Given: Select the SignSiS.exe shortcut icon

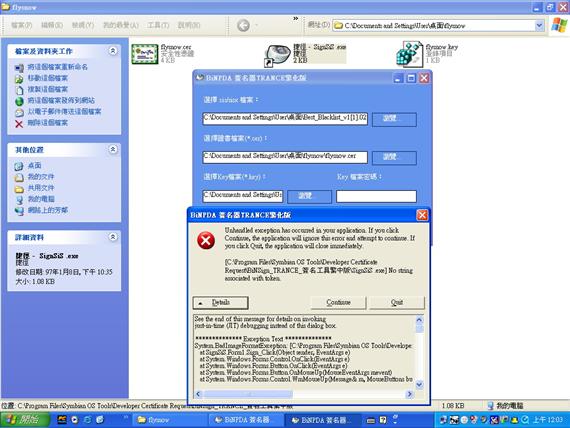Looking at the screenshot, I should tap(278, 55).
